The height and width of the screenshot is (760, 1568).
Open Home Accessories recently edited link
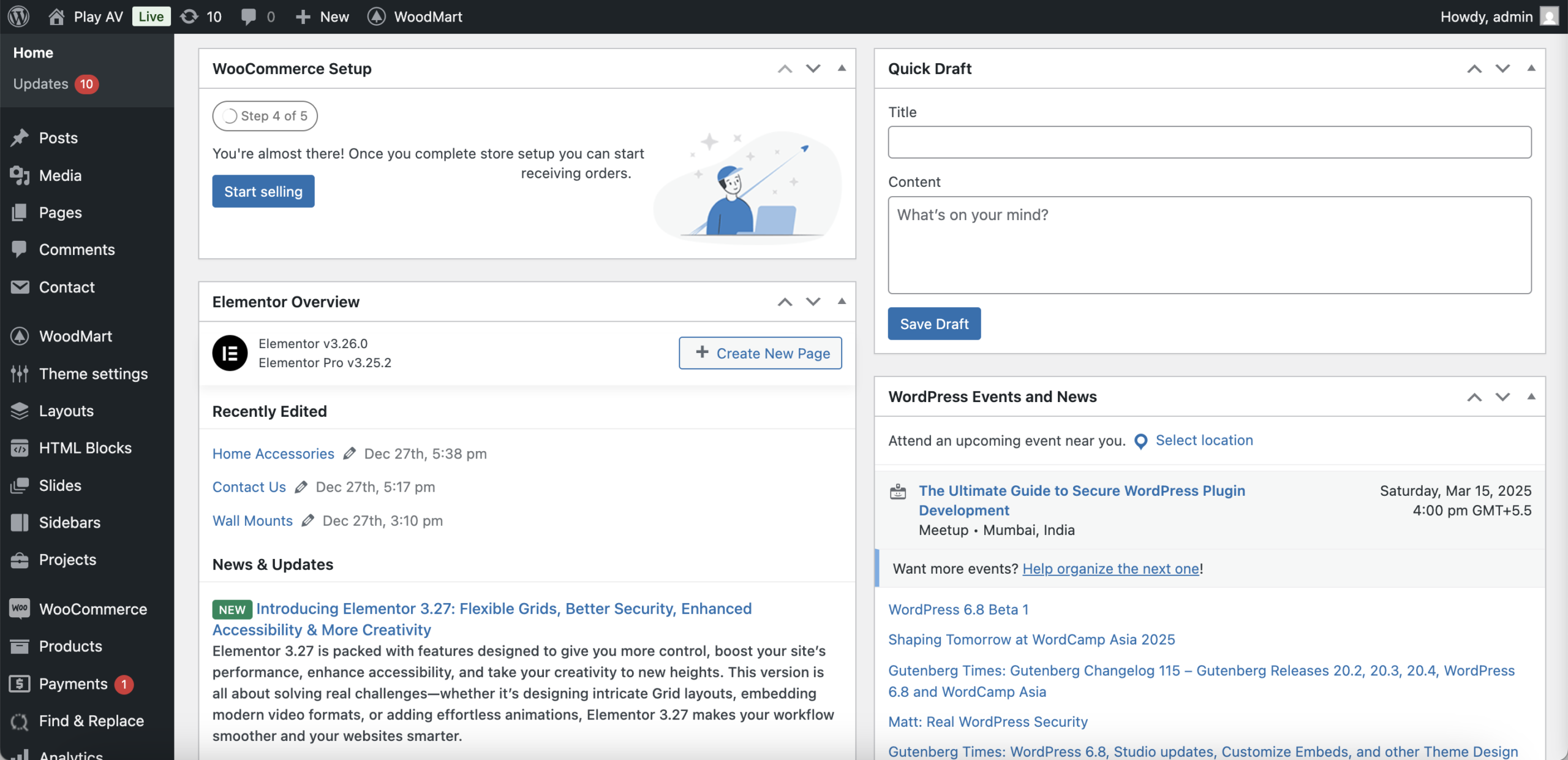tap(273, 454)
